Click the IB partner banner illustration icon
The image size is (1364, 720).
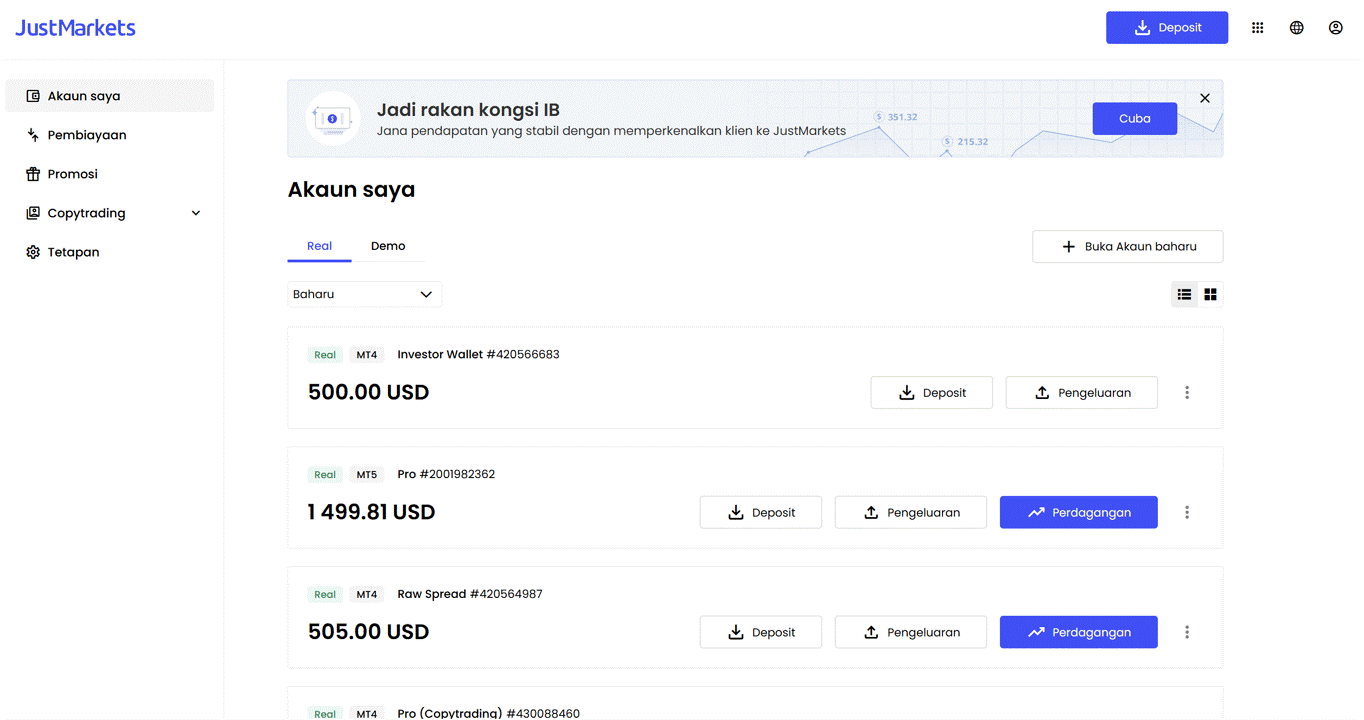332,119
